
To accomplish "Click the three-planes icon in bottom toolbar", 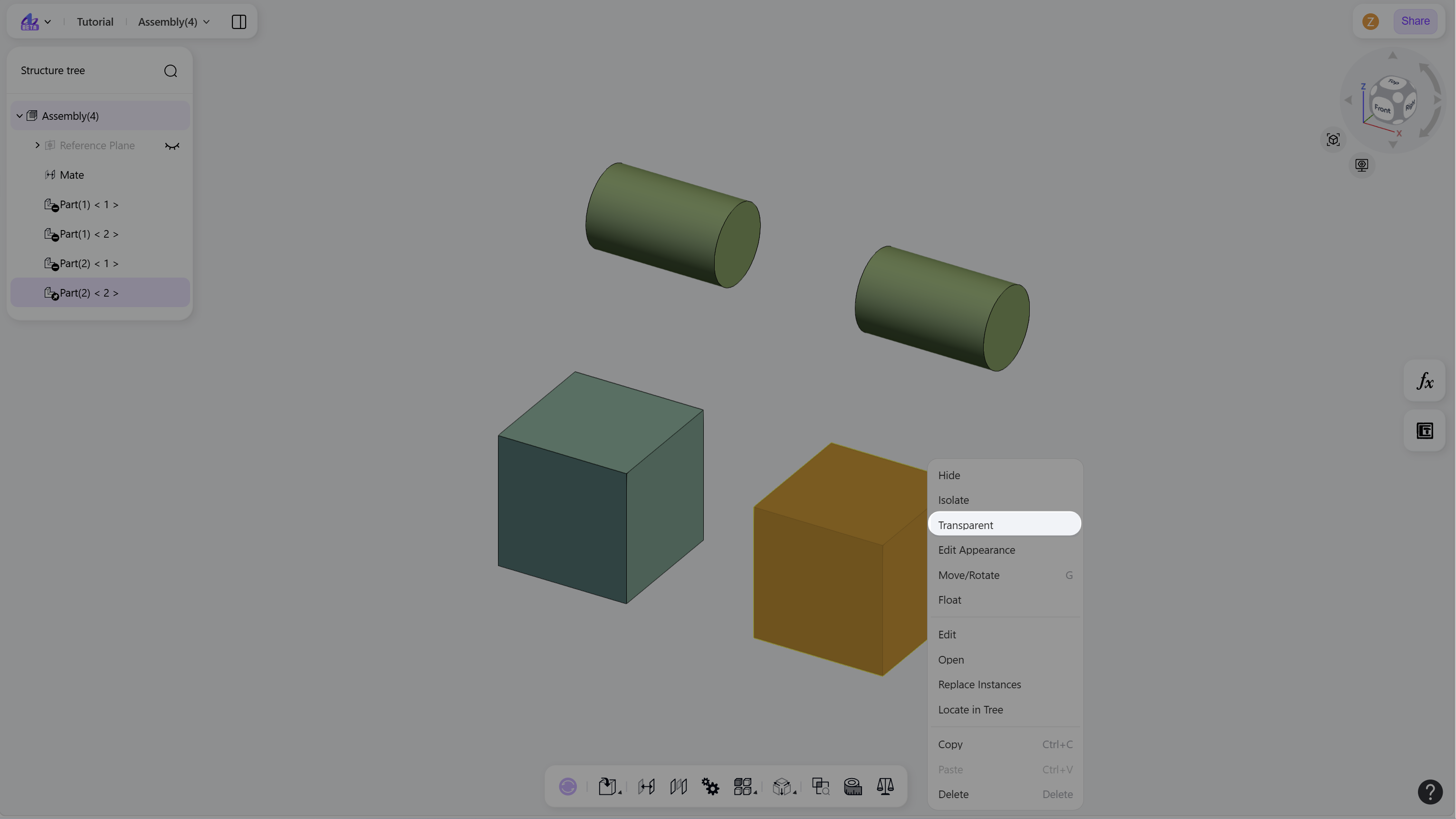I will pos(678,786).
